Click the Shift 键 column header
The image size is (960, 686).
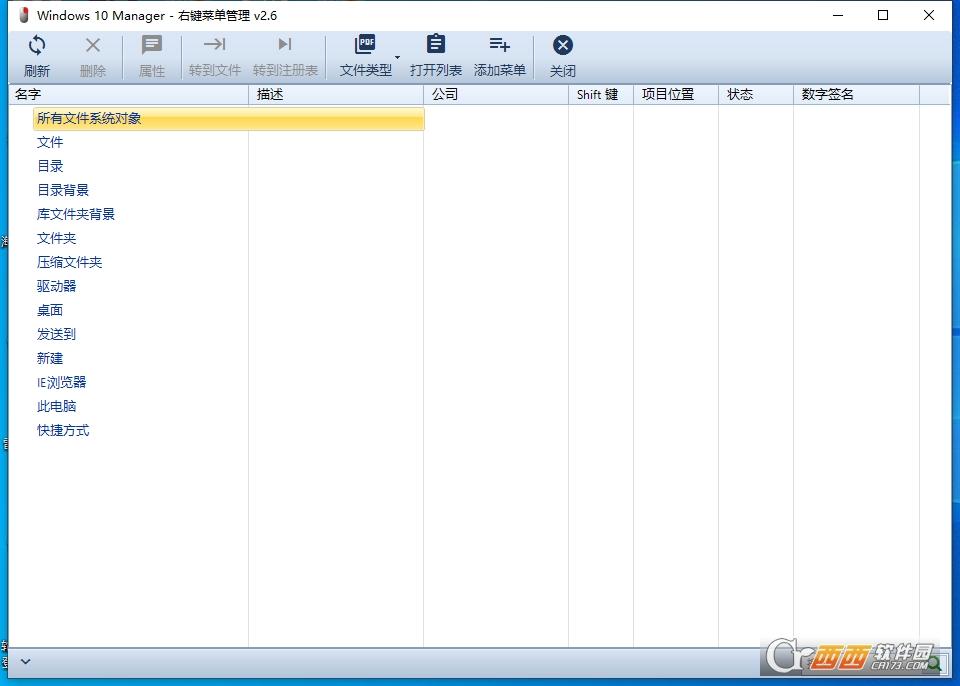[601, 94]
